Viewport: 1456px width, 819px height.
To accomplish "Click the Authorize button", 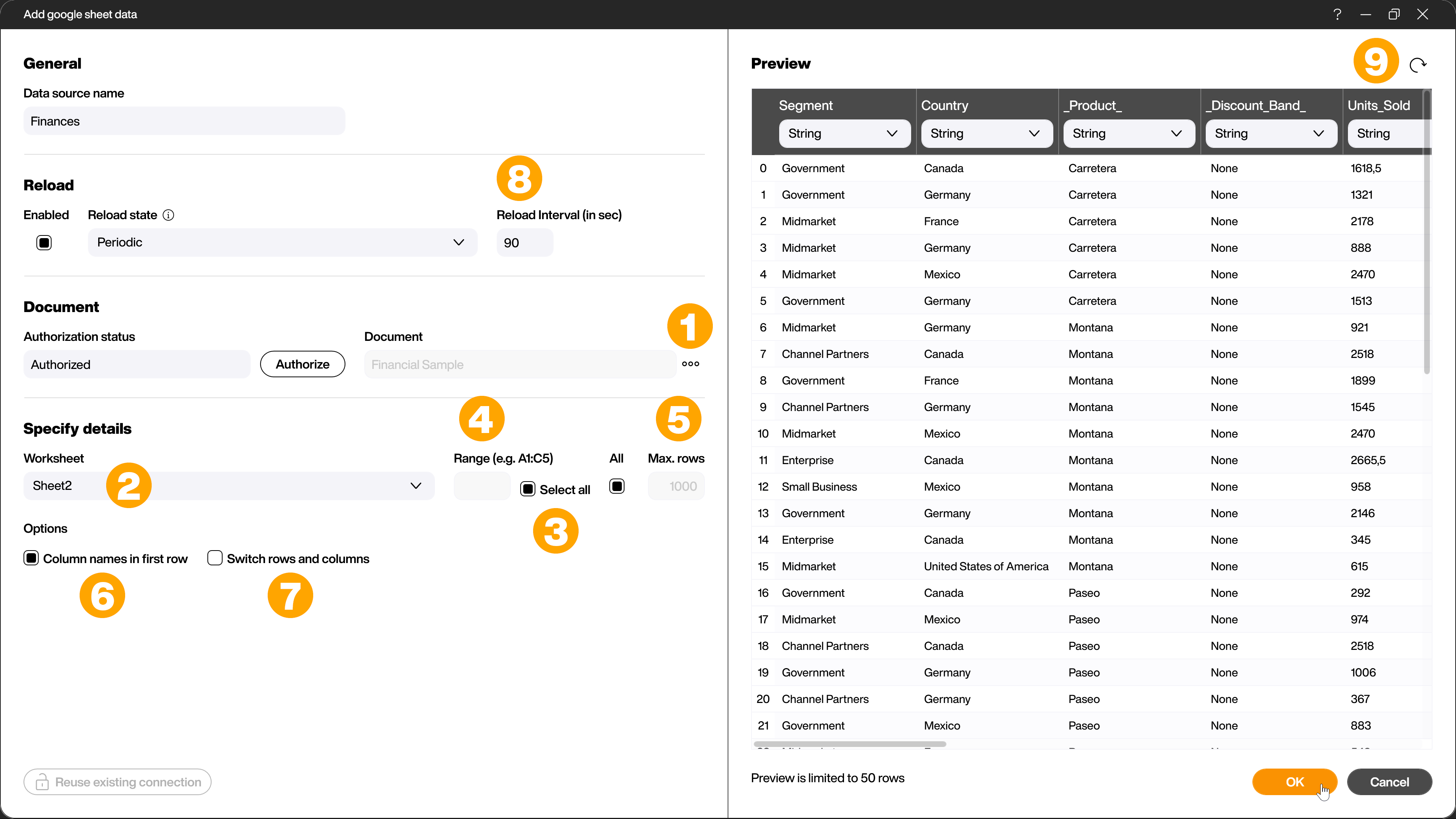I will point(303,364).
